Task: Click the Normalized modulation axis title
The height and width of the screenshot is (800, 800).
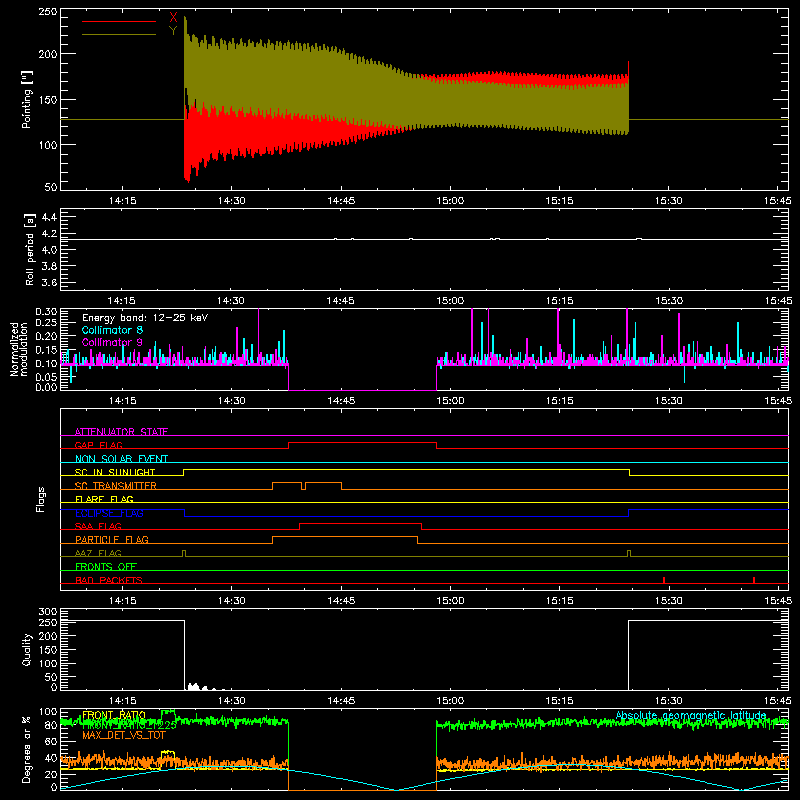Action: [x=19, y=349]
